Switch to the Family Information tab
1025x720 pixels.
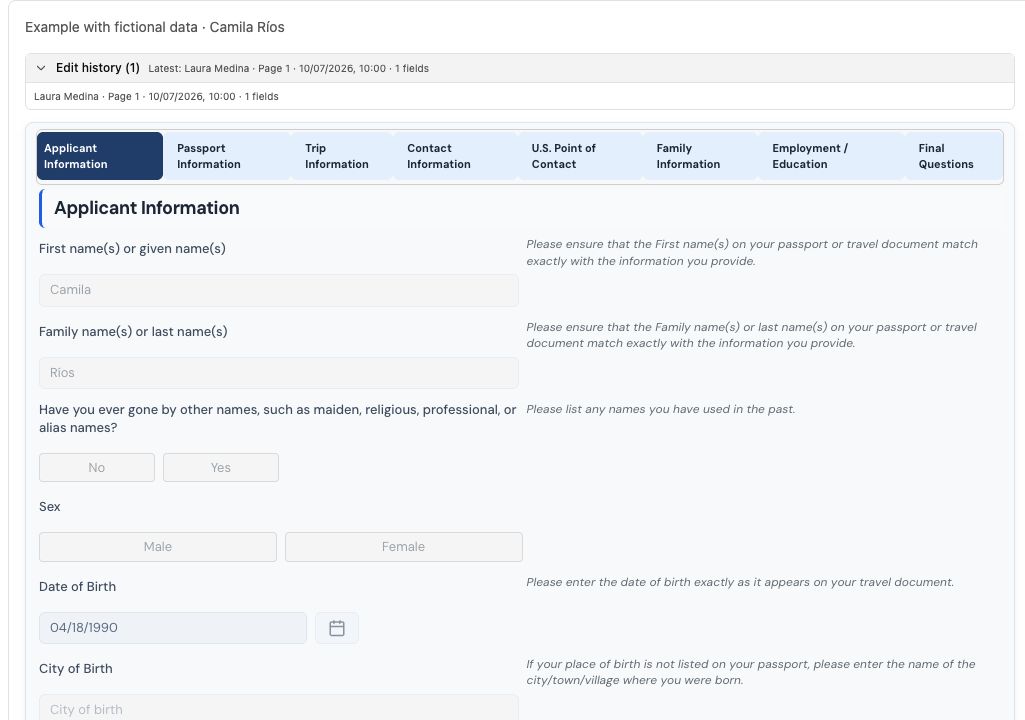701,156
